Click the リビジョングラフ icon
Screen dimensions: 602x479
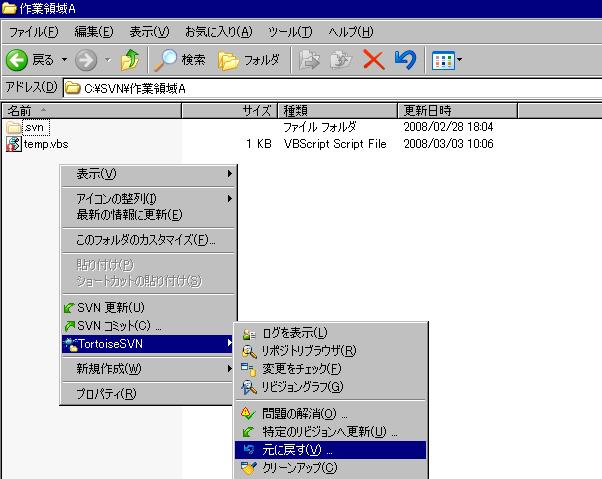(x=248, y=387)
